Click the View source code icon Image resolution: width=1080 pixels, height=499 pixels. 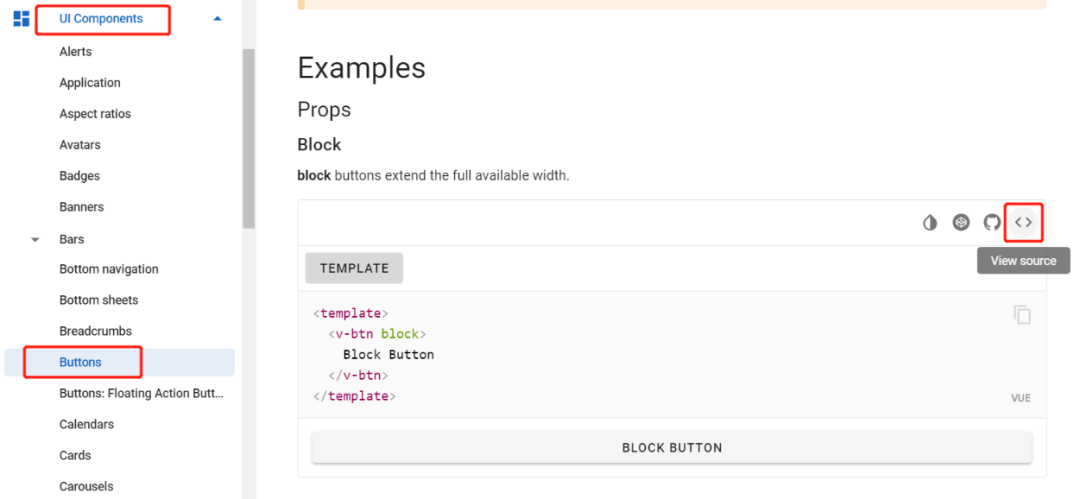1024,223
